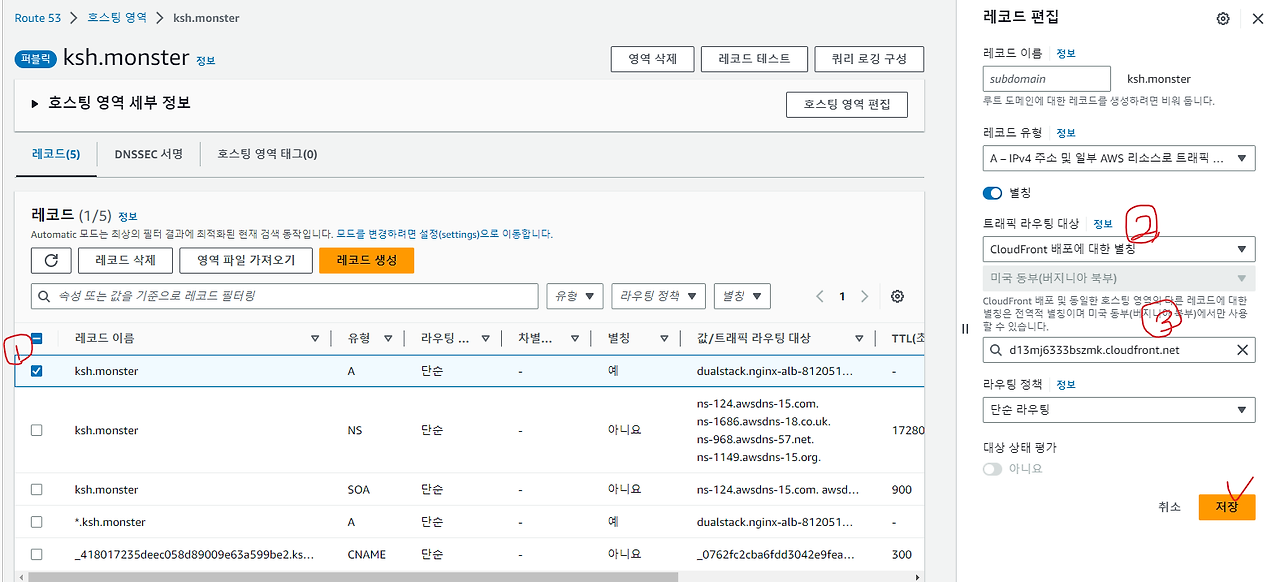
Task: Open info link beside routing policy label
Action: click(1066, 384)
